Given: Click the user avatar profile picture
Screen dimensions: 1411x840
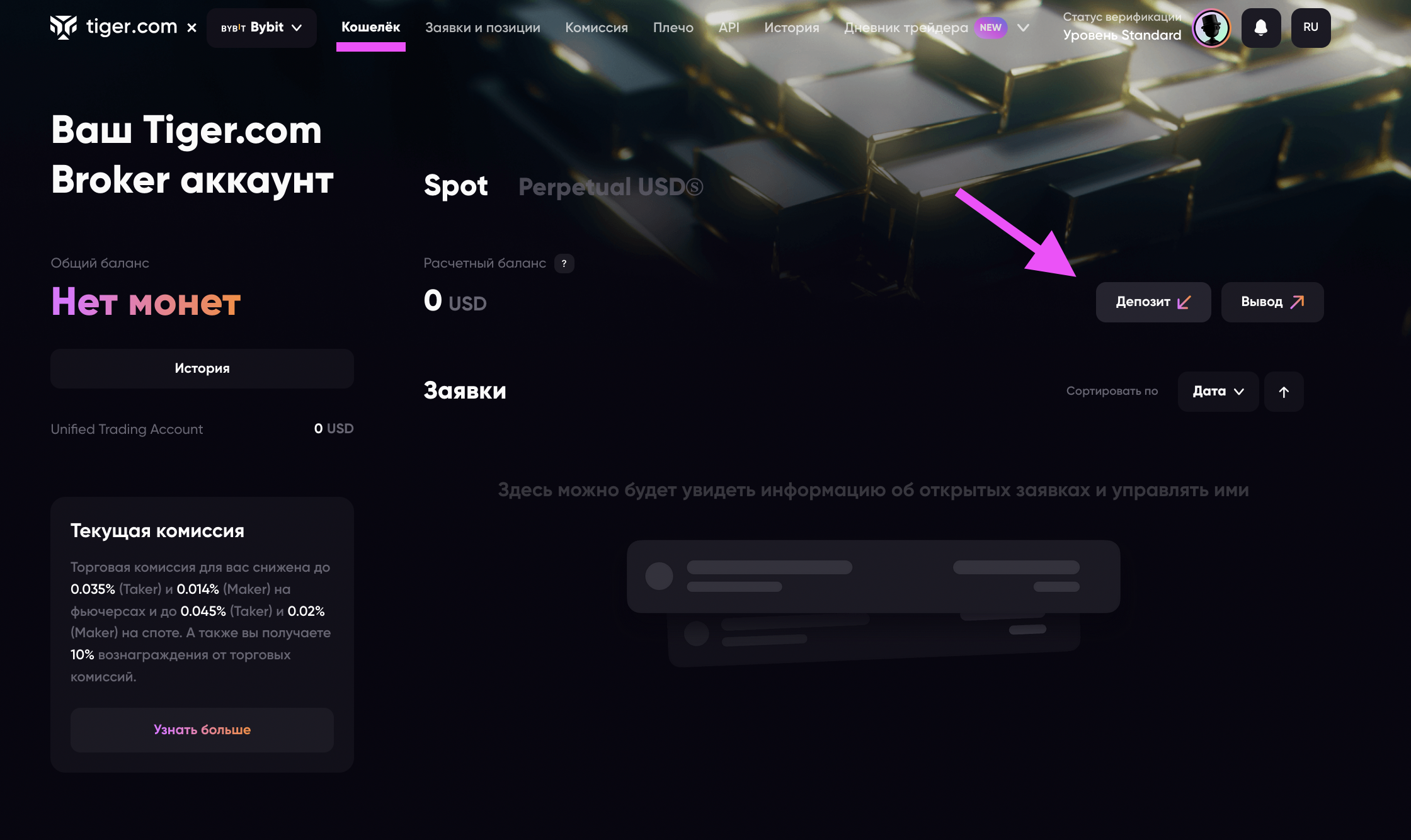Looking at the screenshot, I should tap(1211, 28).
